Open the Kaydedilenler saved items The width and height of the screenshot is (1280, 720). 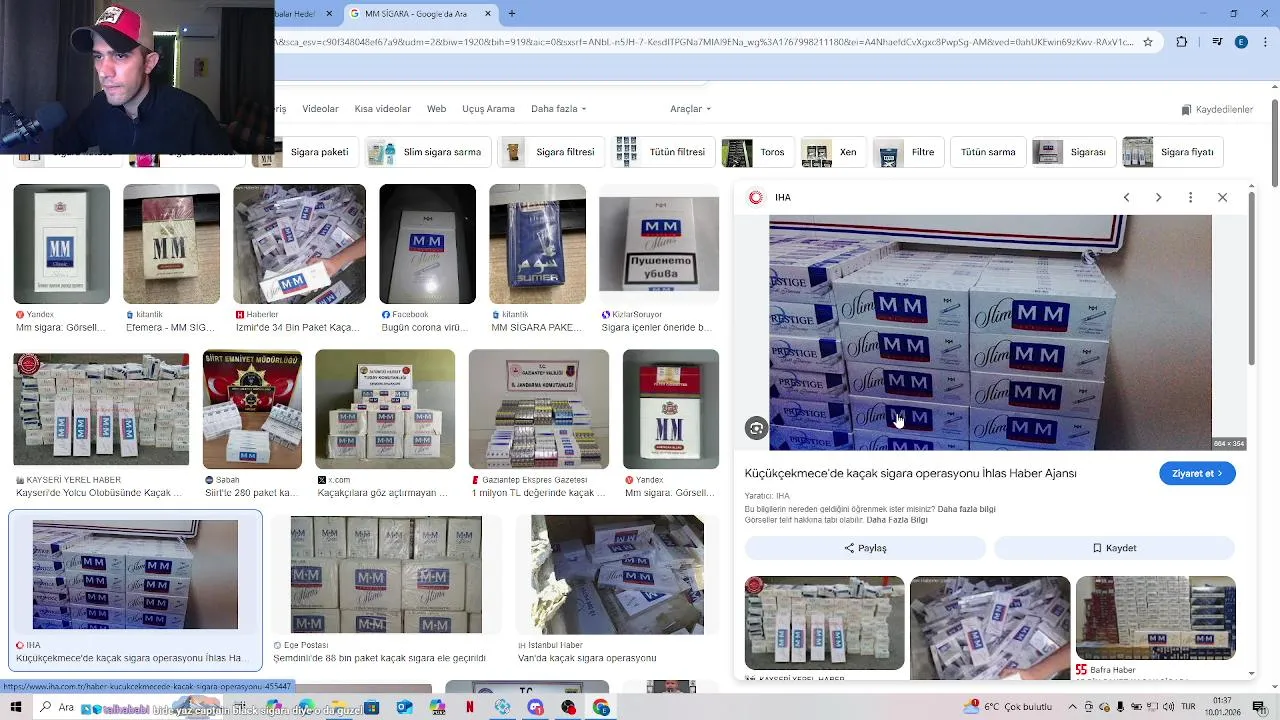[1217, 109]
